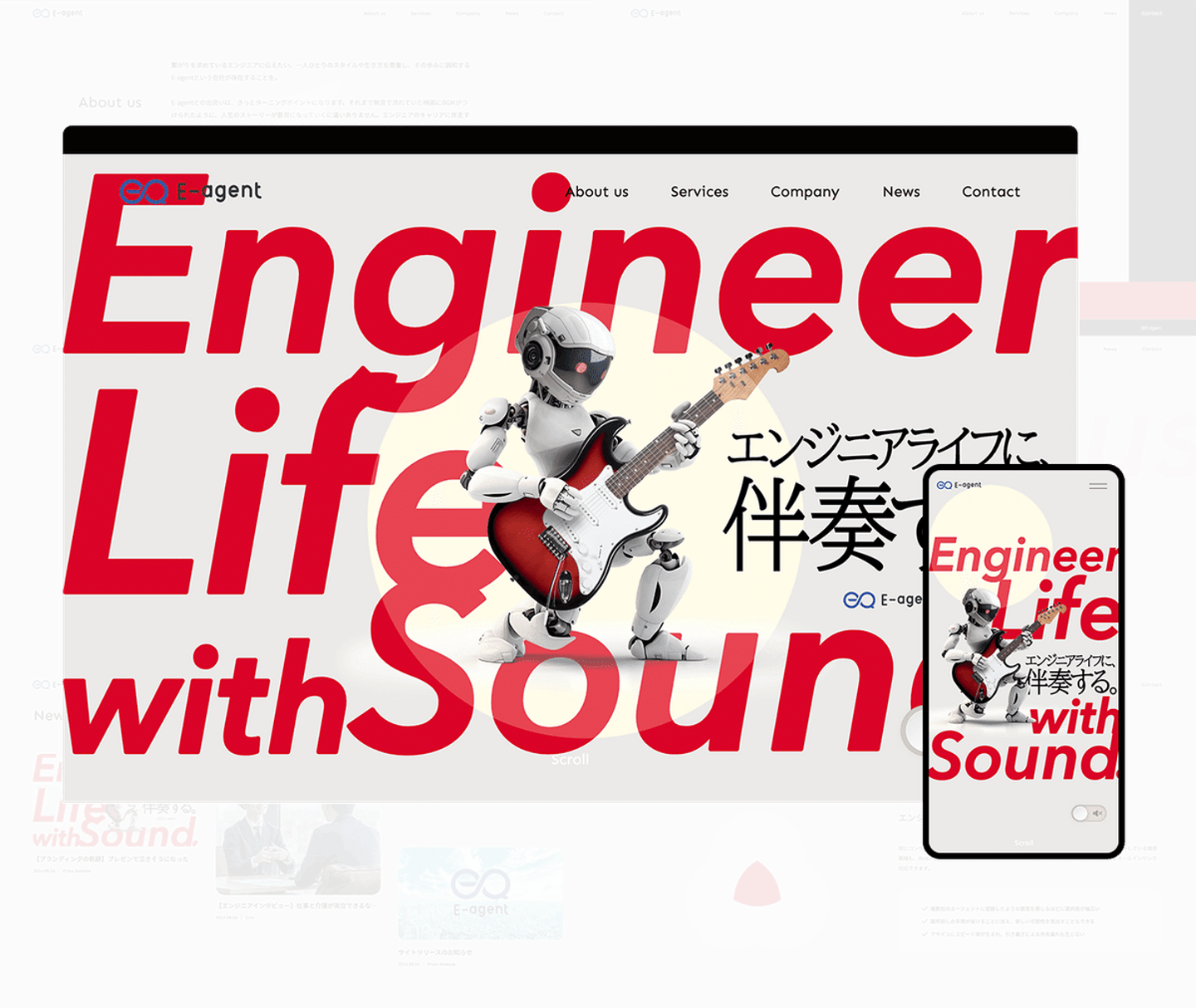1196x1008 pixels.
Task: Click the E-agent logo on the phone mockup
Action: 959,485
